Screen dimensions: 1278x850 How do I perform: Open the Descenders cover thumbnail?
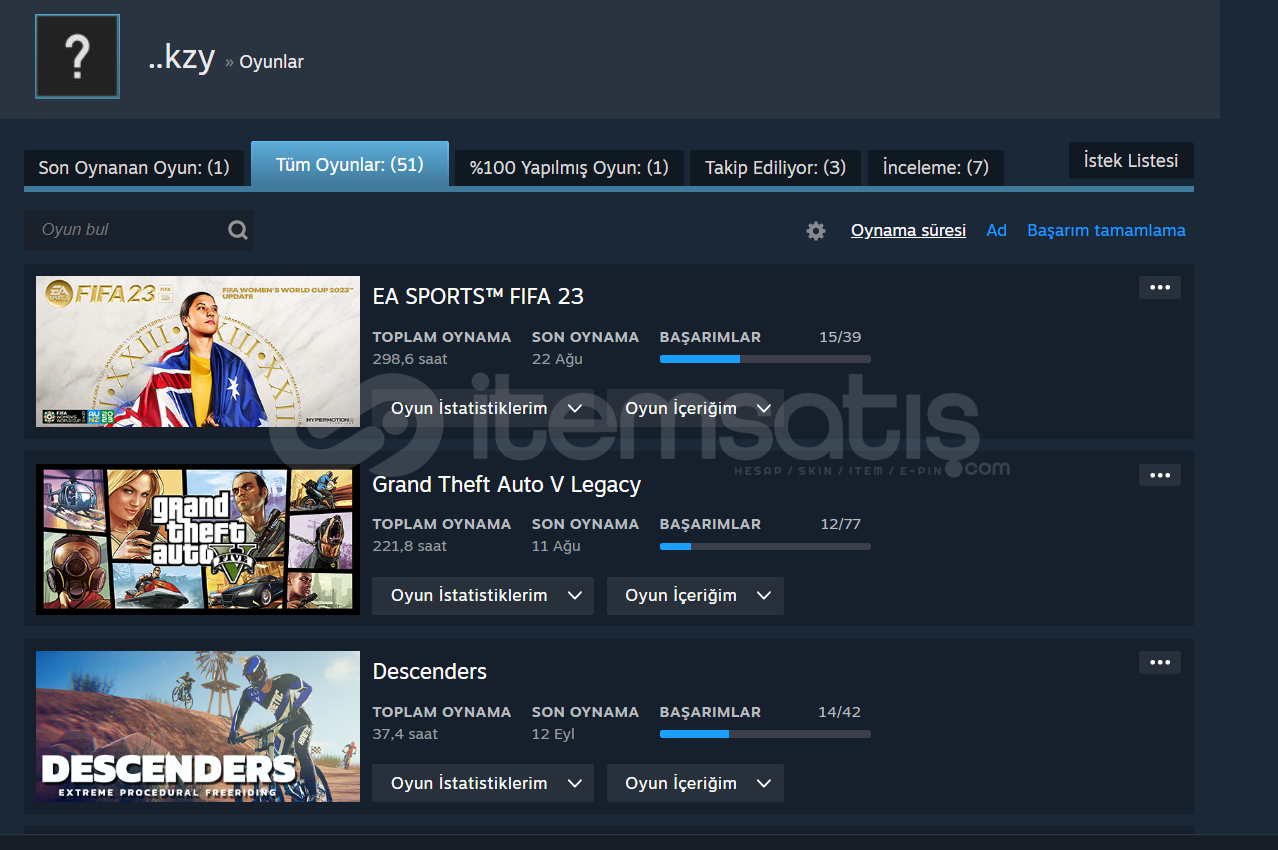[x=198, y=727]
